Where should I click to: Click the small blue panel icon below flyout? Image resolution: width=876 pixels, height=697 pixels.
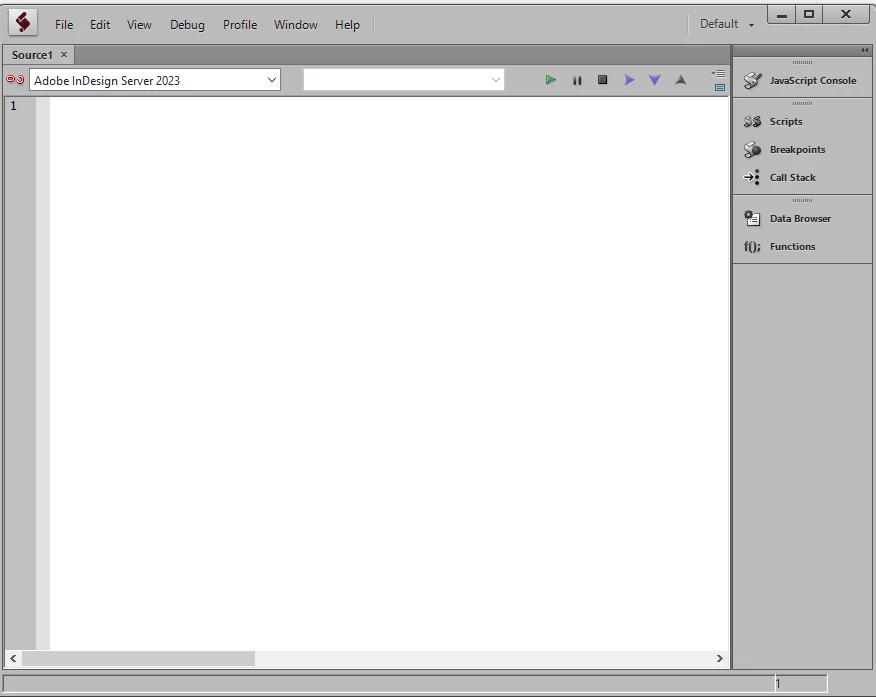pyautogui.click(x=720, y=87)
